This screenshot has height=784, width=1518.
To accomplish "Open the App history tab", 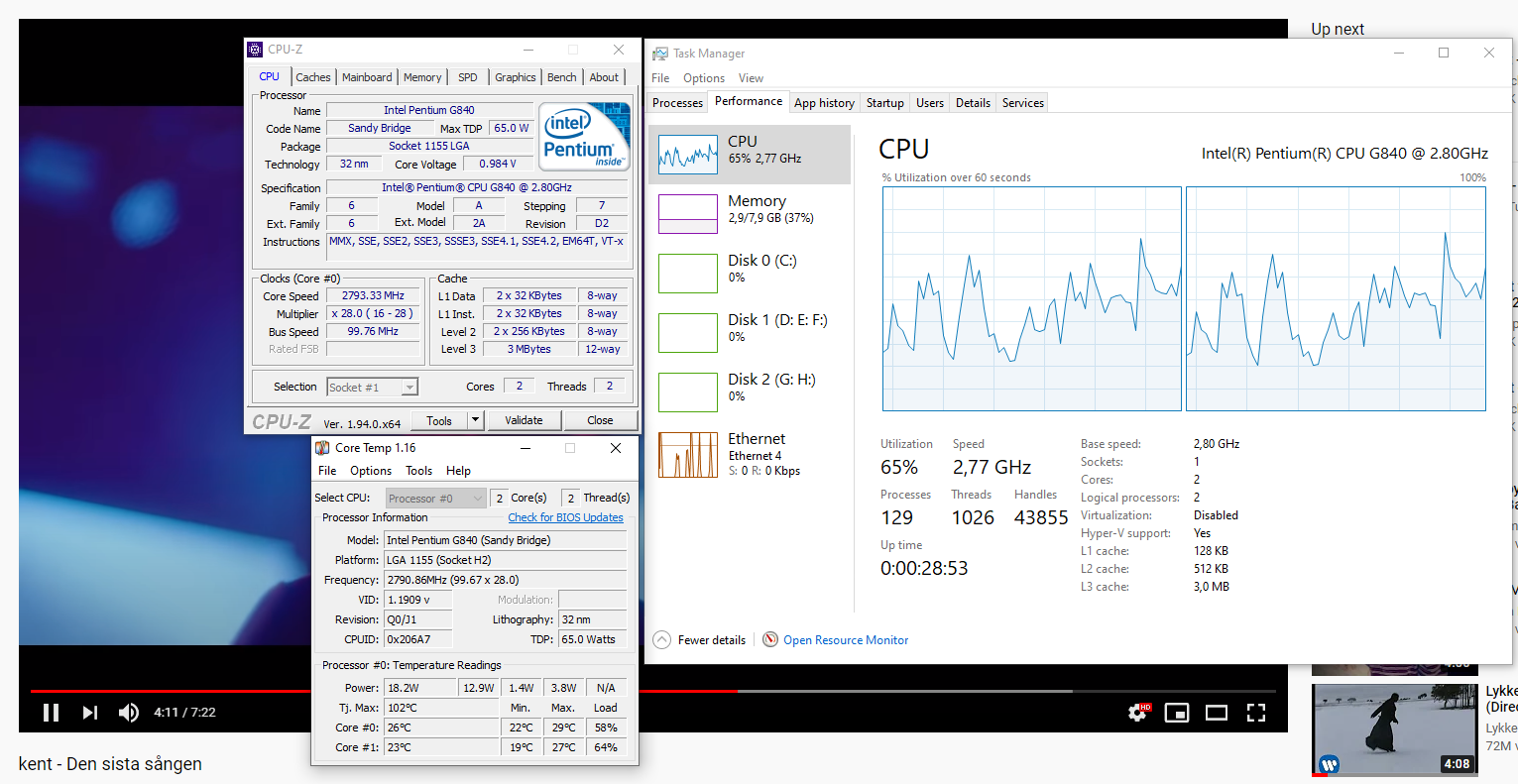I will 824,103.
